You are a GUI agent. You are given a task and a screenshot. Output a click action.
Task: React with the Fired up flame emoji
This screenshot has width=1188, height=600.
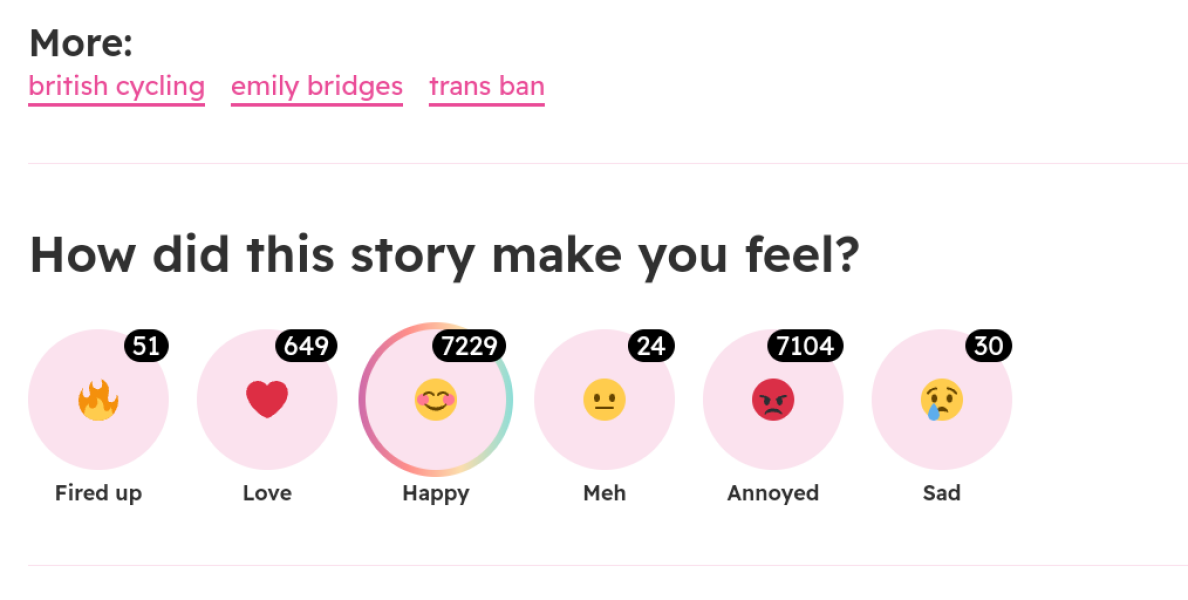click(98, 399)
